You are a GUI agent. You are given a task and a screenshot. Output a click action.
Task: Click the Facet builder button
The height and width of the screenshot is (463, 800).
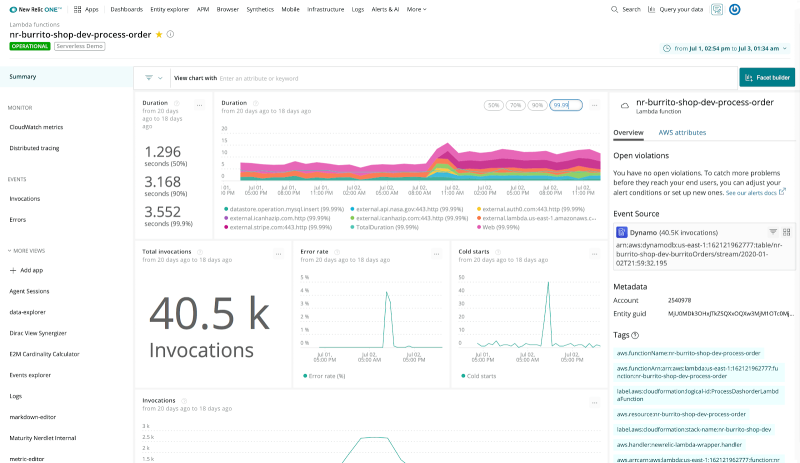(x=767, y=78)
